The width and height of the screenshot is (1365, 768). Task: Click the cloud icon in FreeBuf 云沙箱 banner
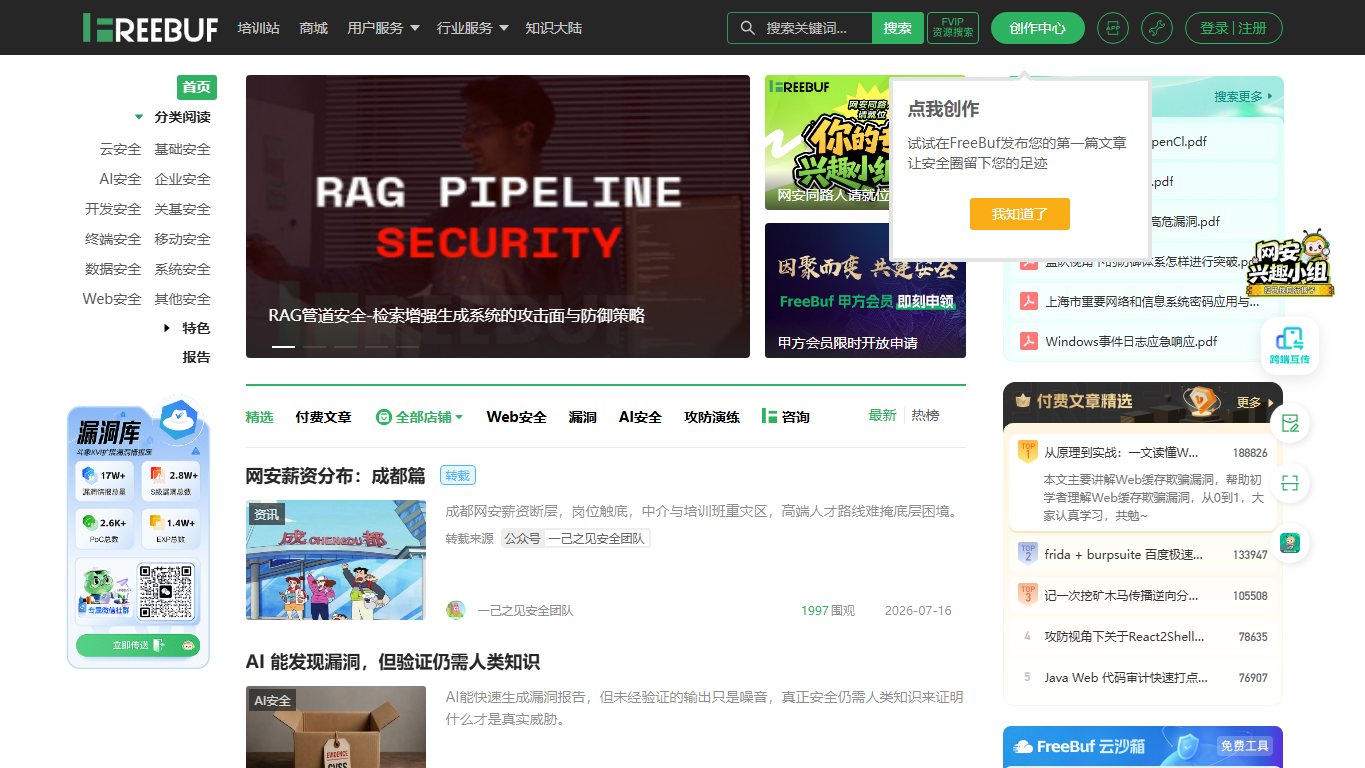tap(1023, 747)
